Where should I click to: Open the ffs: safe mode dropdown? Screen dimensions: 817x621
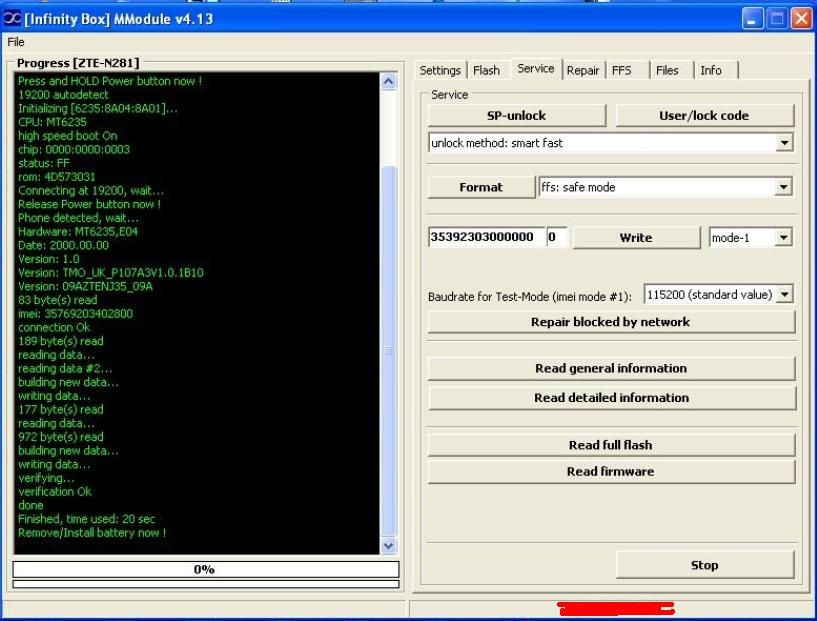[x=783, y=187]
